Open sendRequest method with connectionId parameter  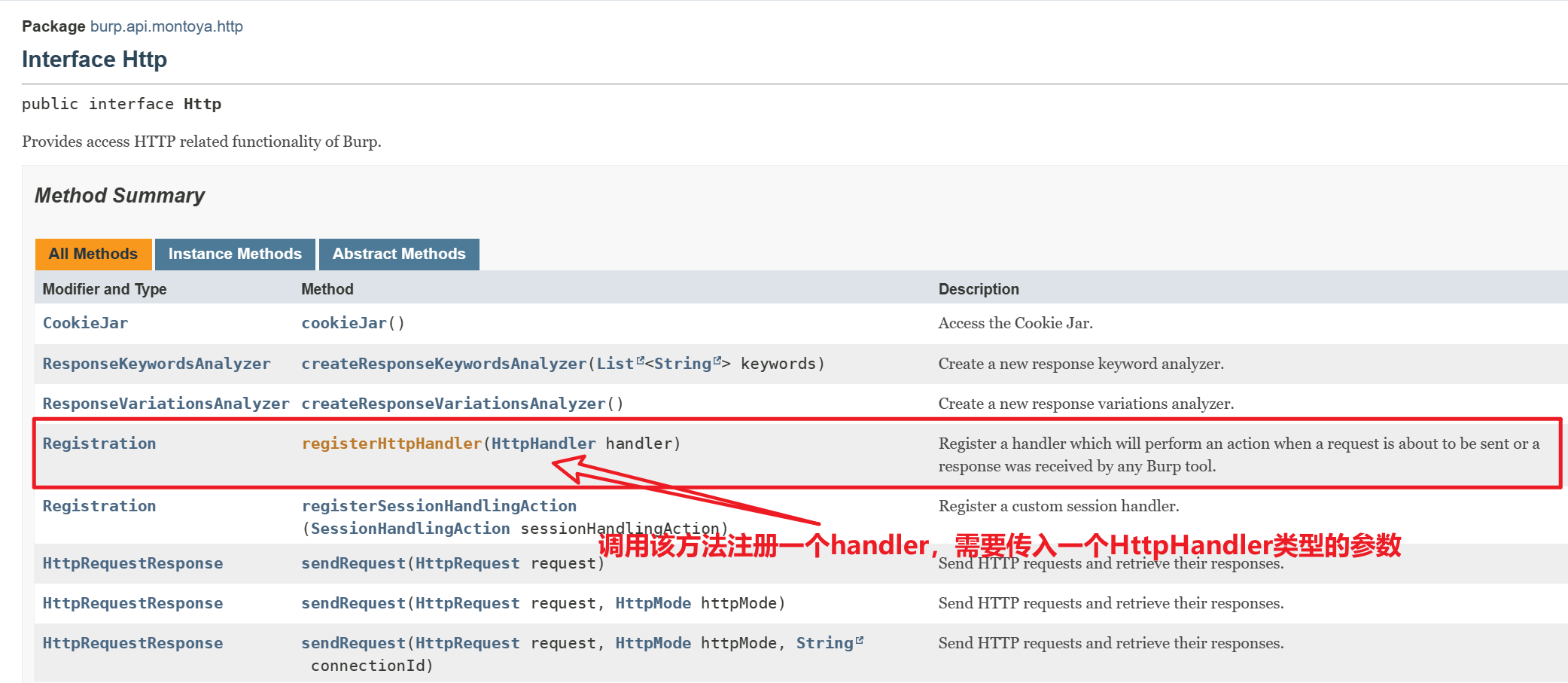tap(354, 643)
